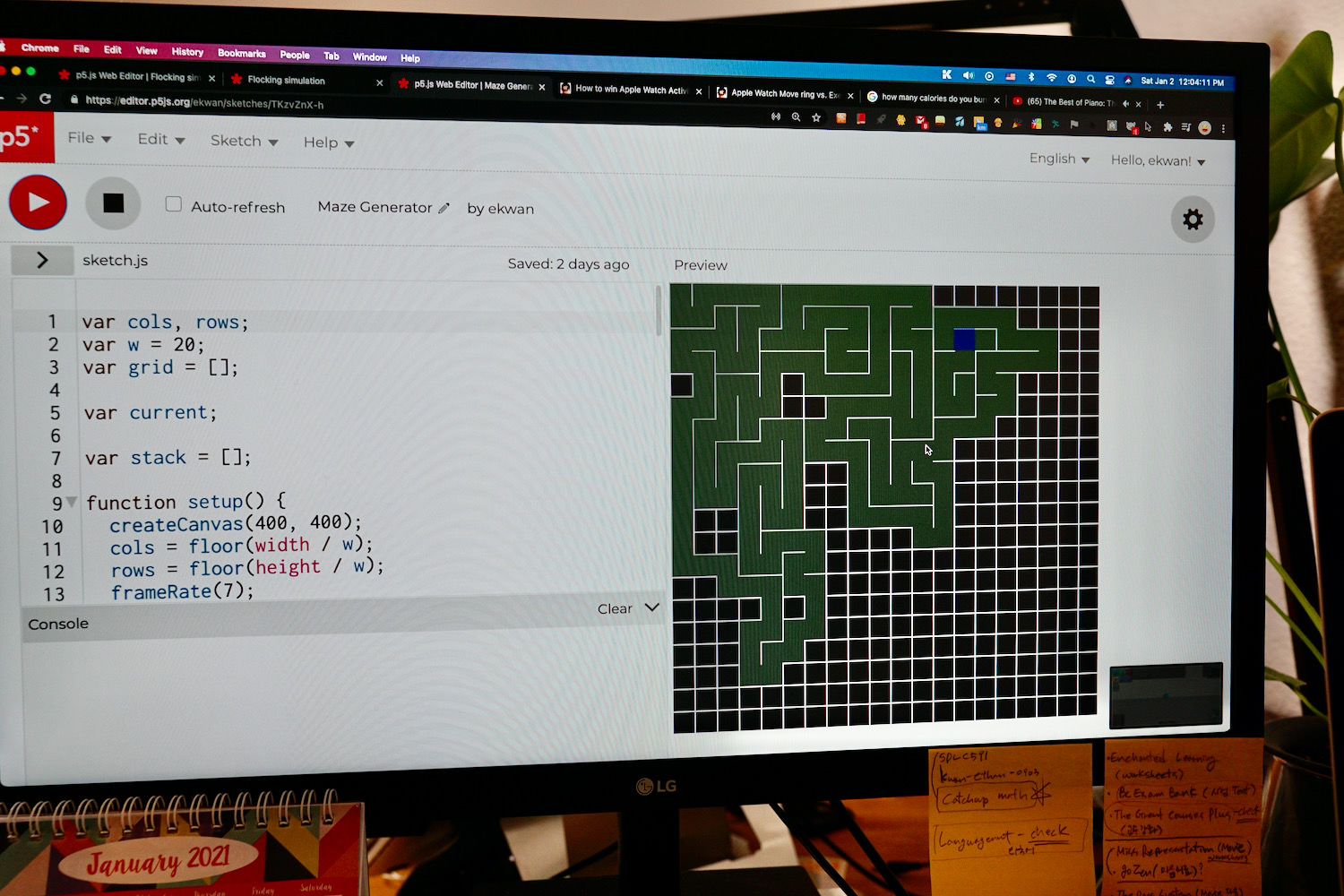The image size is (1344, 896).
Task: Expand the sketch files sidebar
Action: pyautogui.click(x=42, y=260)
